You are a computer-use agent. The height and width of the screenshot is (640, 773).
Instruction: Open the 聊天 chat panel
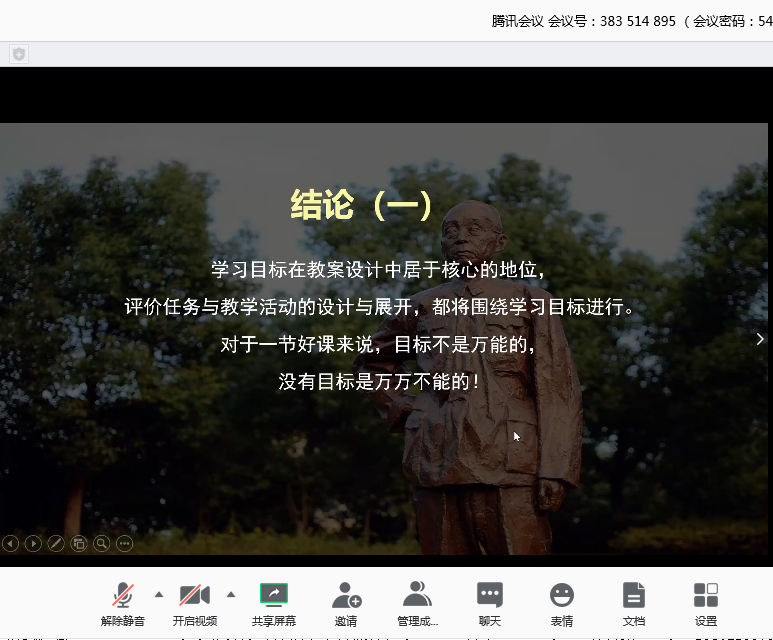coord(490,604)
